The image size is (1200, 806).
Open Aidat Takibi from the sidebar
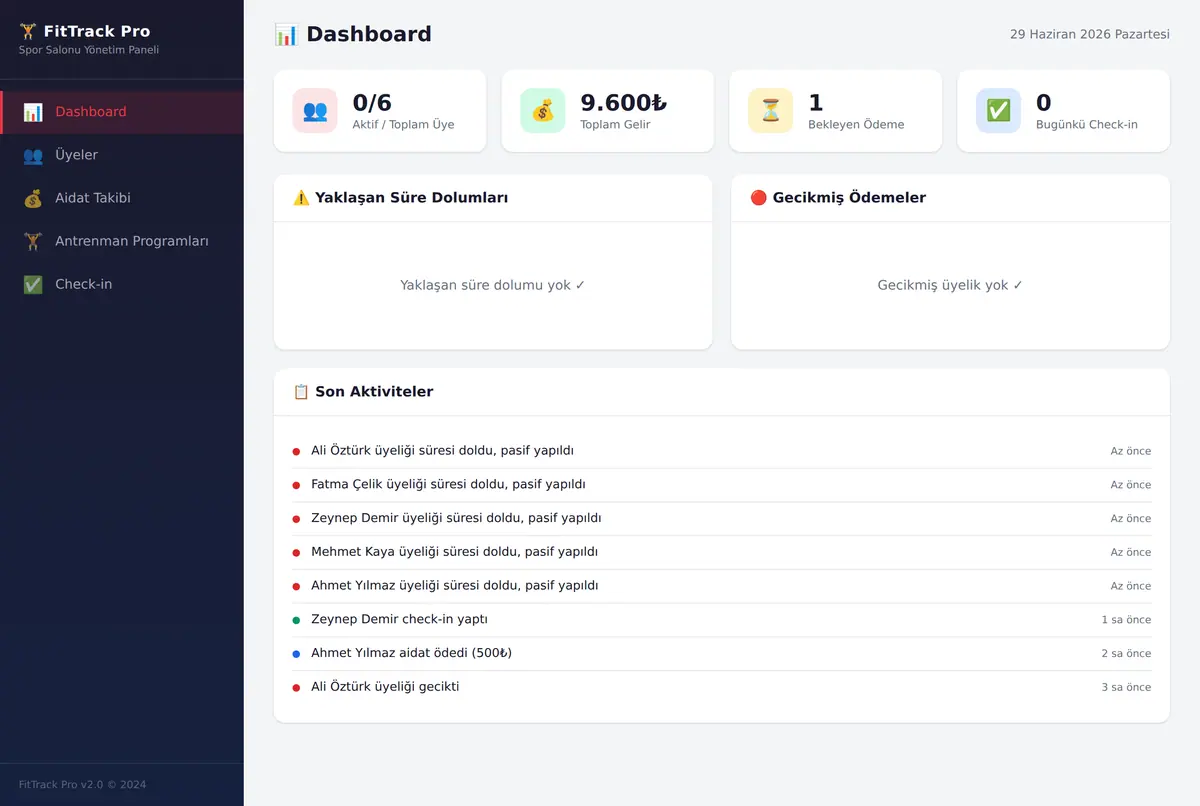pyautogui.click(x=122, y=198)
